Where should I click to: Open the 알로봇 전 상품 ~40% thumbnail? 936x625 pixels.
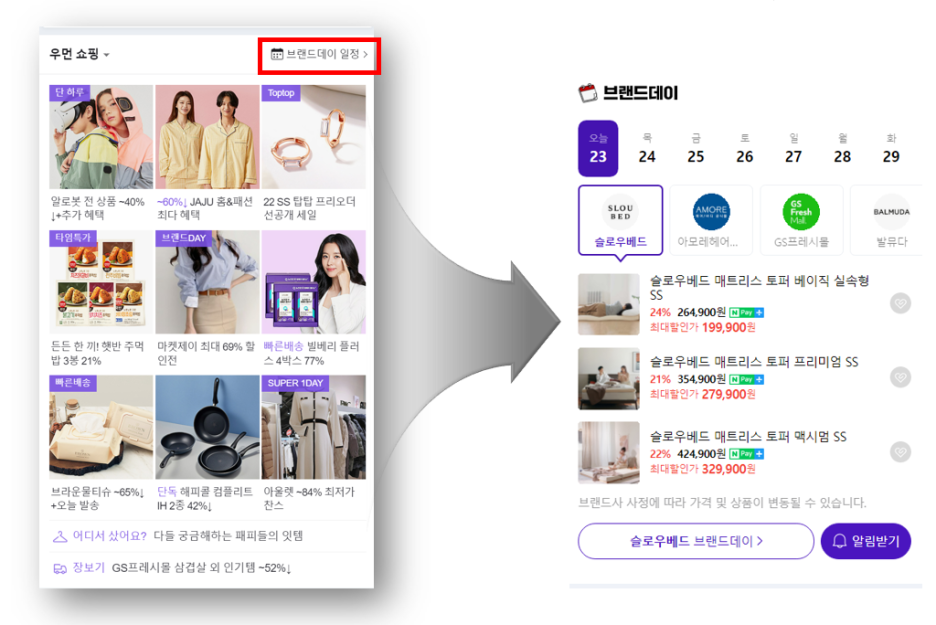101,137
